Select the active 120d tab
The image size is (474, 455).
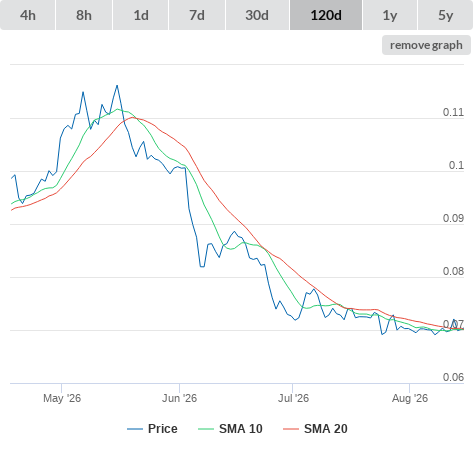pos(326,15)
